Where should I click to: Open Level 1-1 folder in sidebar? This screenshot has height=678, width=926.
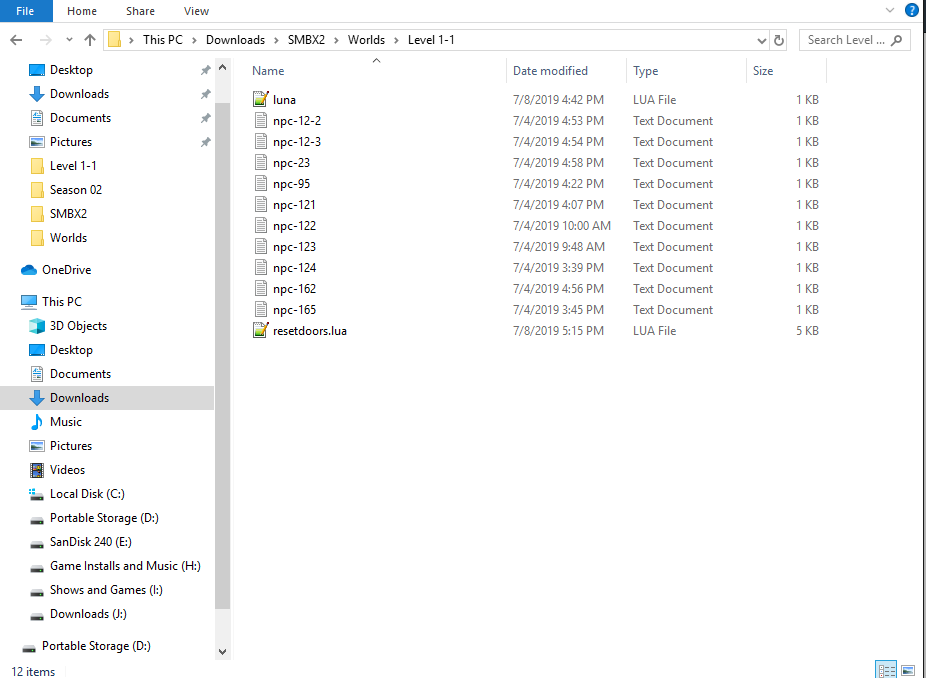(x=73, y=166)
